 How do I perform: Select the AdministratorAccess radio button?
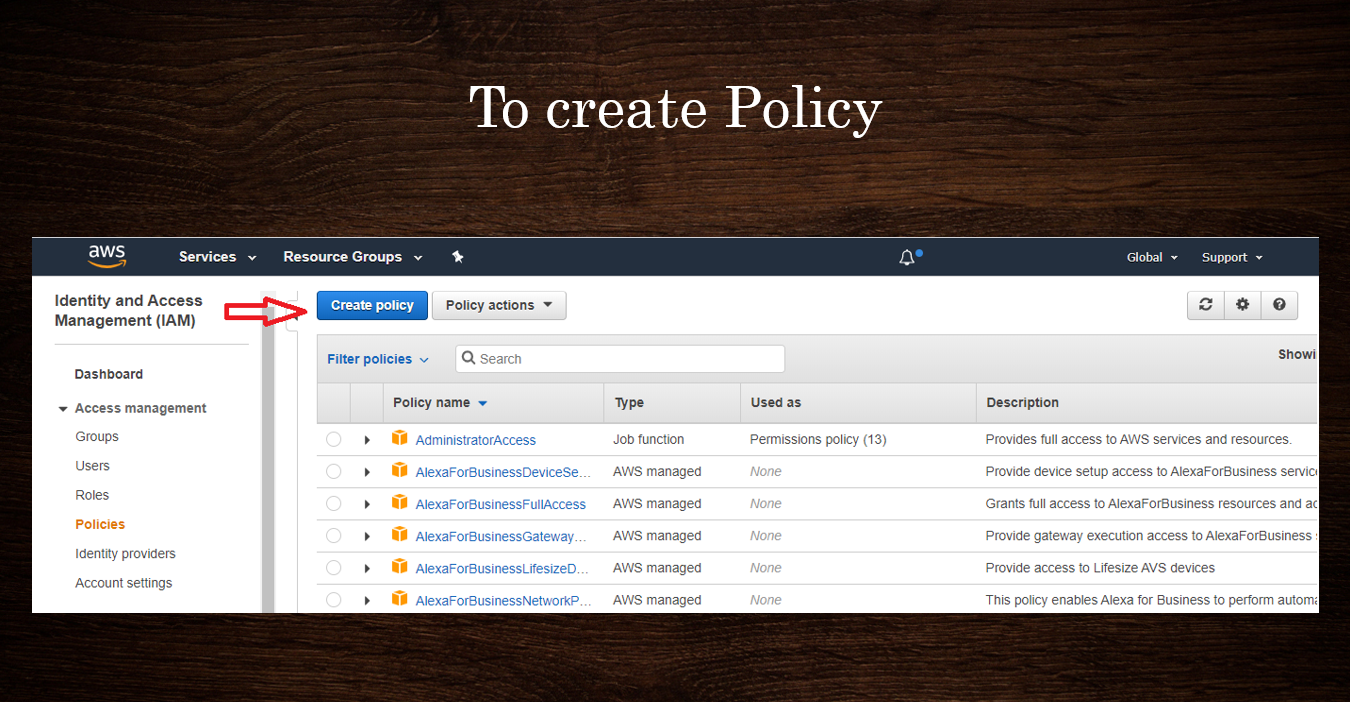pyautogui.click(x=334, y=439)
